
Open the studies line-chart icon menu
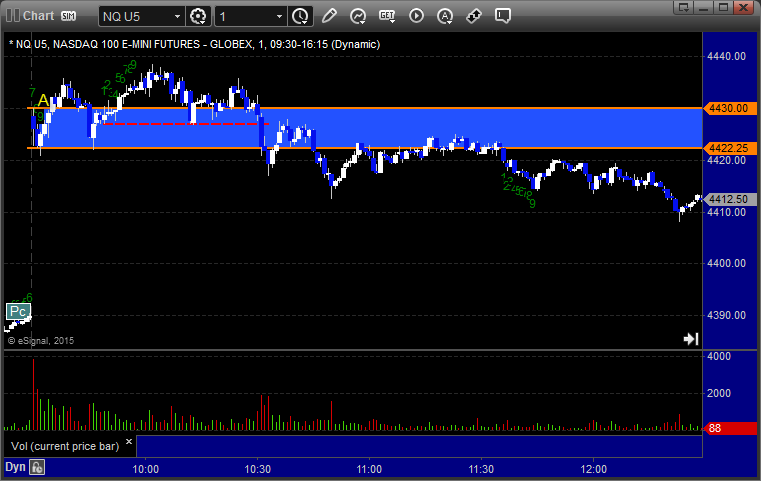[x=358, y=16]
